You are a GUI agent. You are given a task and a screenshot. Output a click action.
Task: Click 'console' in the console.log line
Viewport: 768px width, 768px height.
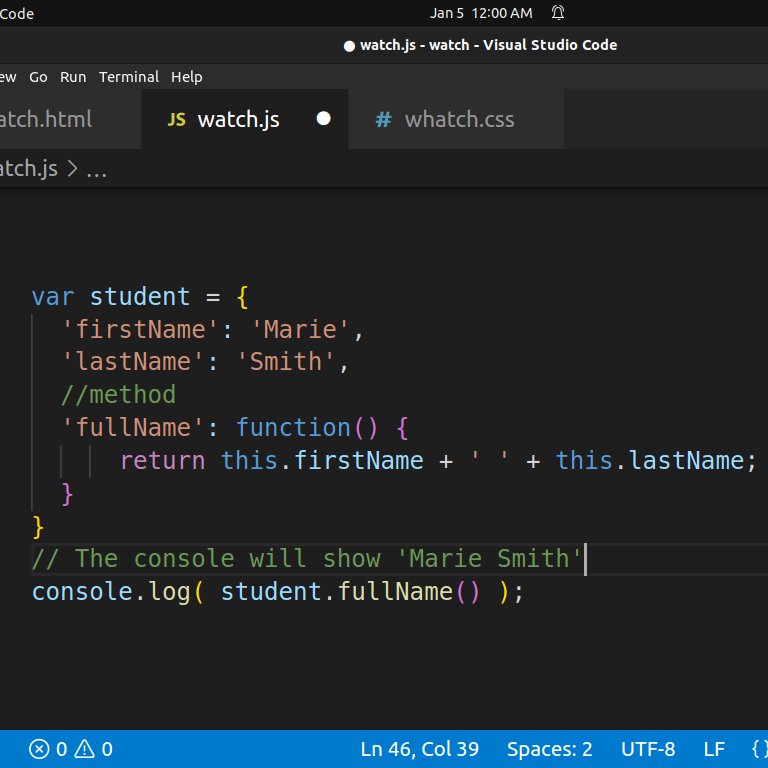[82, 592]
